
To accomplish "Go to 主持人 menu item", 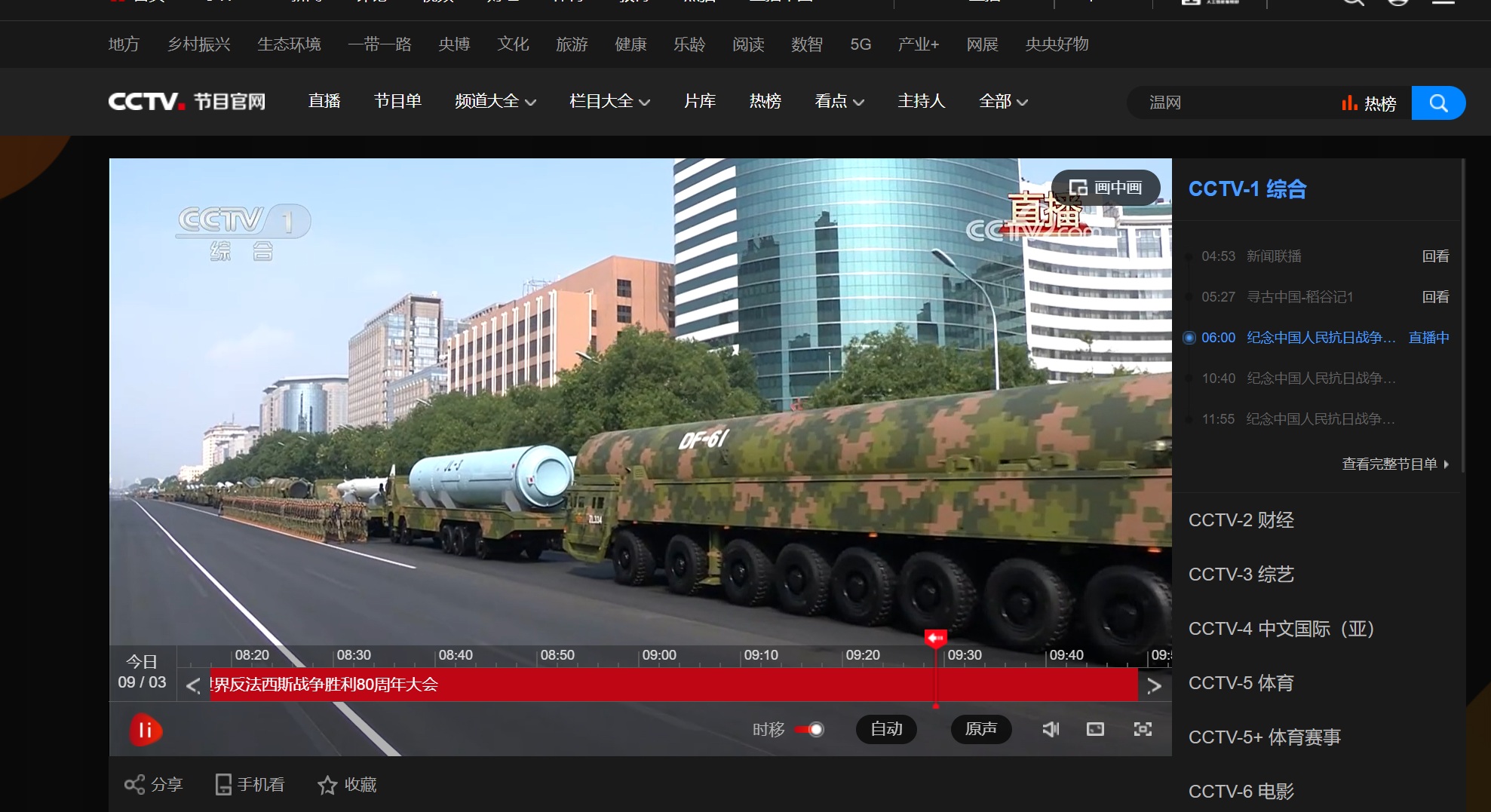I will click(921, 102).
